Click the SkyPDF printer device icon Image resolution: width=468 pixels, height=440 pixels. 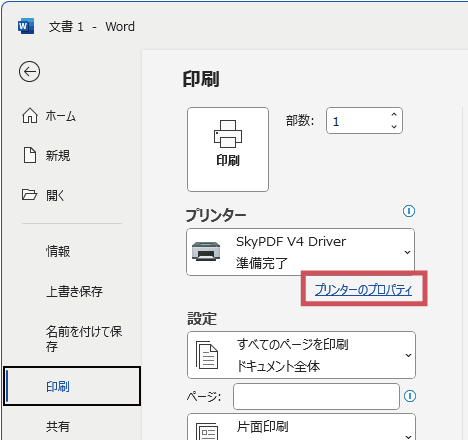point(206,252)
